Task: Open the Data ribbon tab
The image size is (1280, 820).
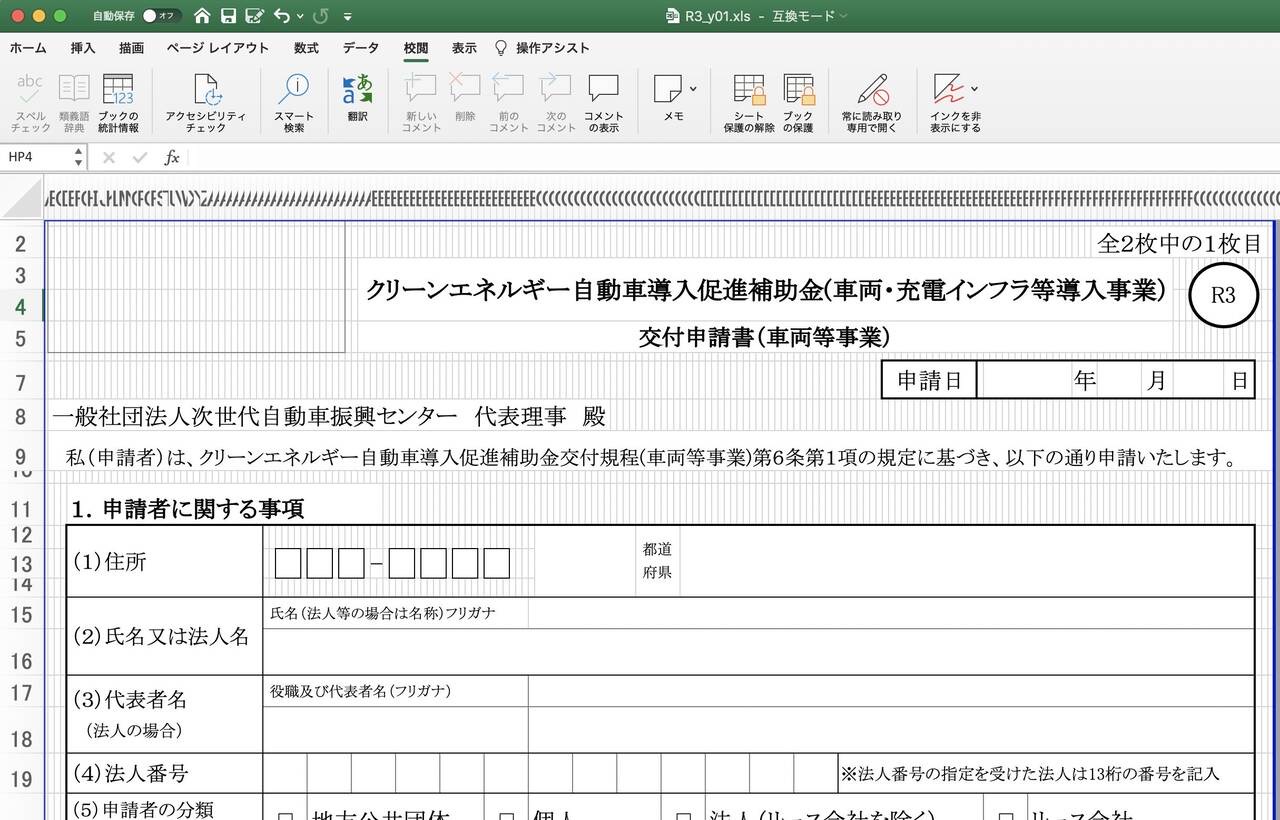Action: (x=361, y=48)
